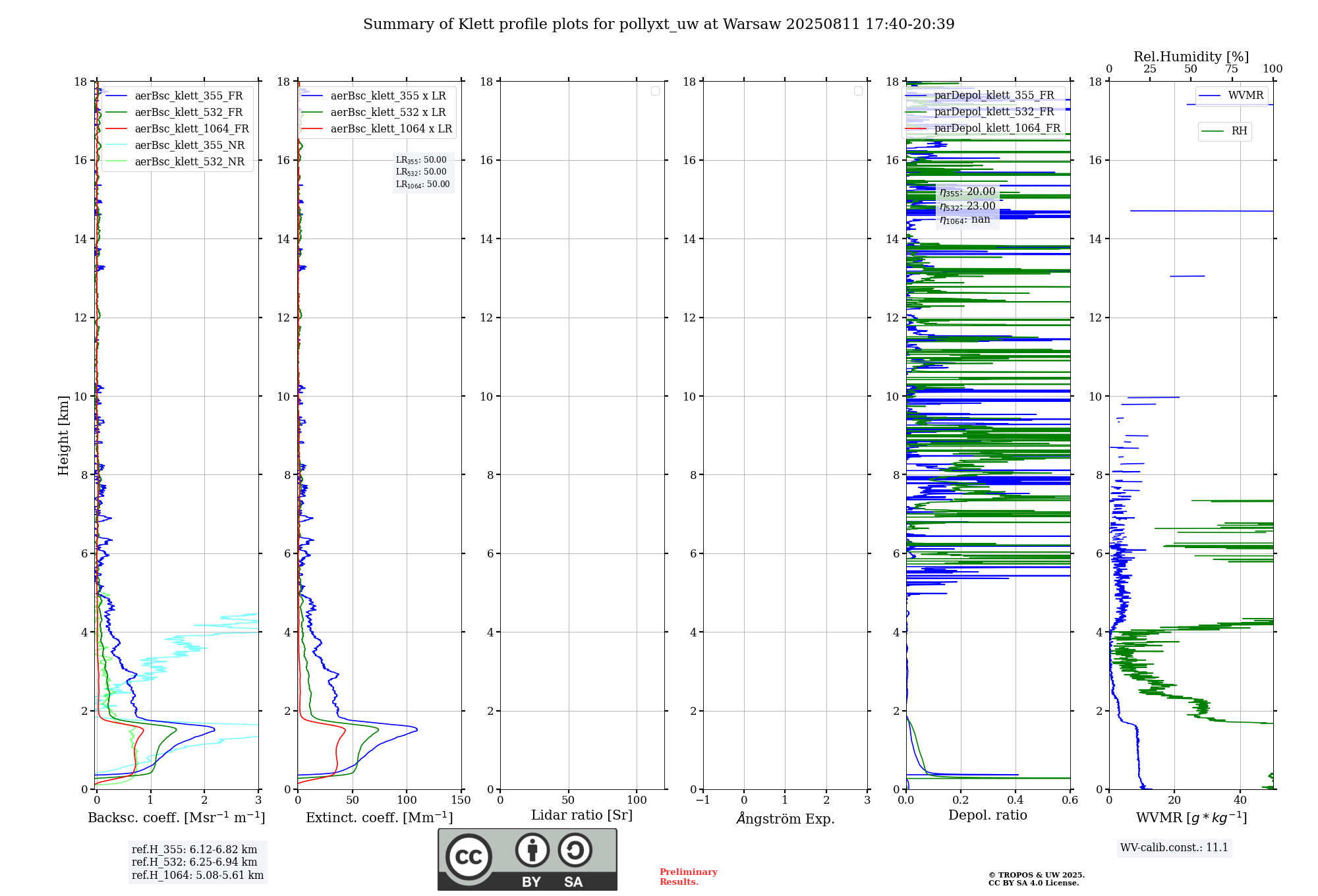The image size is (1318, 896).
Task: Click the LR355 50.00 annotation box
Action: pyautogui.click(x=421, y=160)
